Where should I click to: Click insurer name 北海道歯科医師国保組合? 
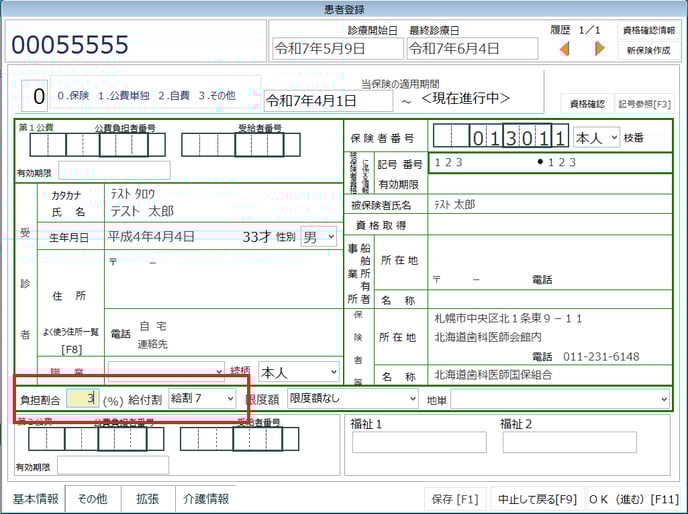tap(493, 375)
